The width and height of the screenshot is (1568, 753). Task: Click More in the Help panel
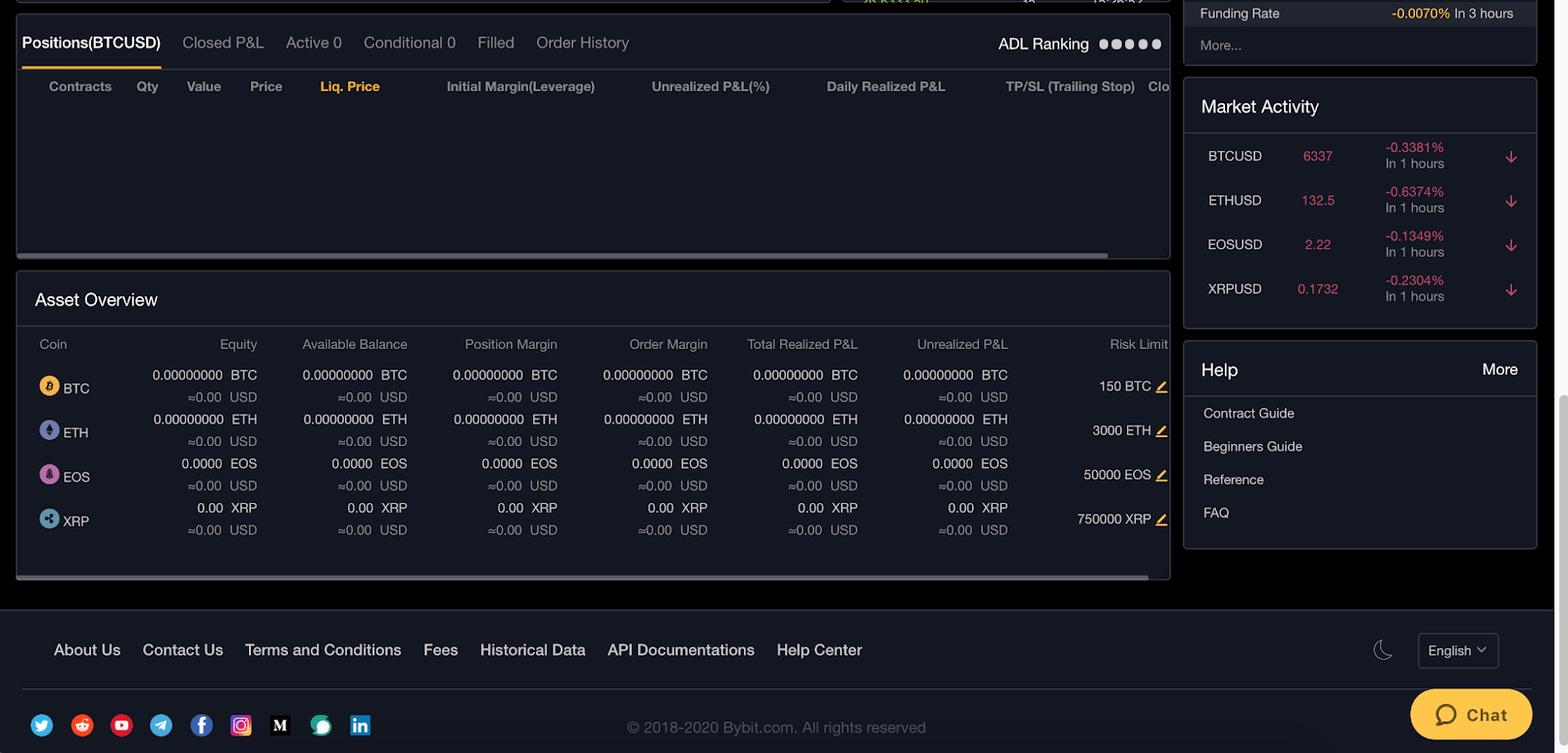[x=1499, y=370]
